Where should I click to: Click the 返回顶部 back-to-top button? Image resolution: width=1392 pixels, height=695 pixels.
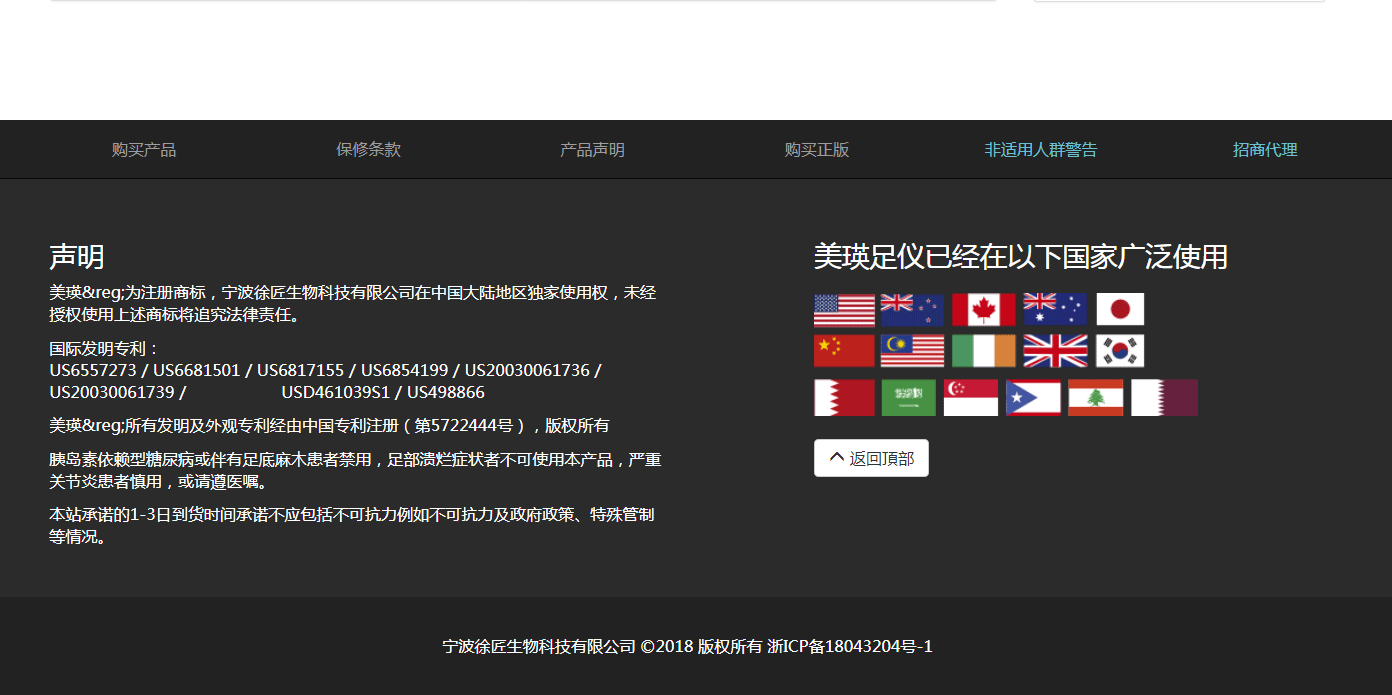[x=871, y=458]
